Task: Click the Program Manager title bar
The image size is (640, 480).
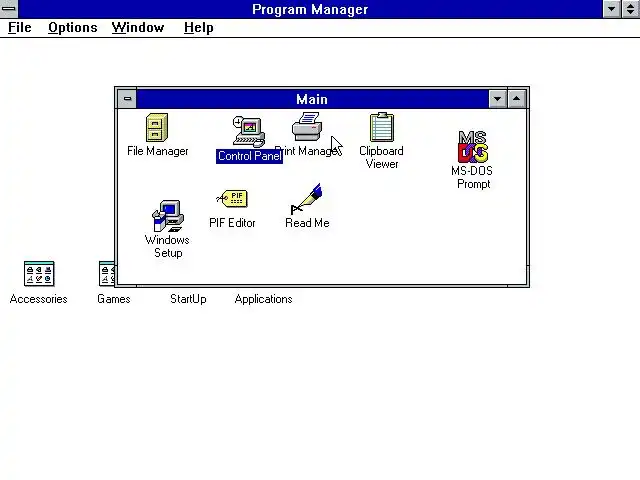Action: point(310,9)
